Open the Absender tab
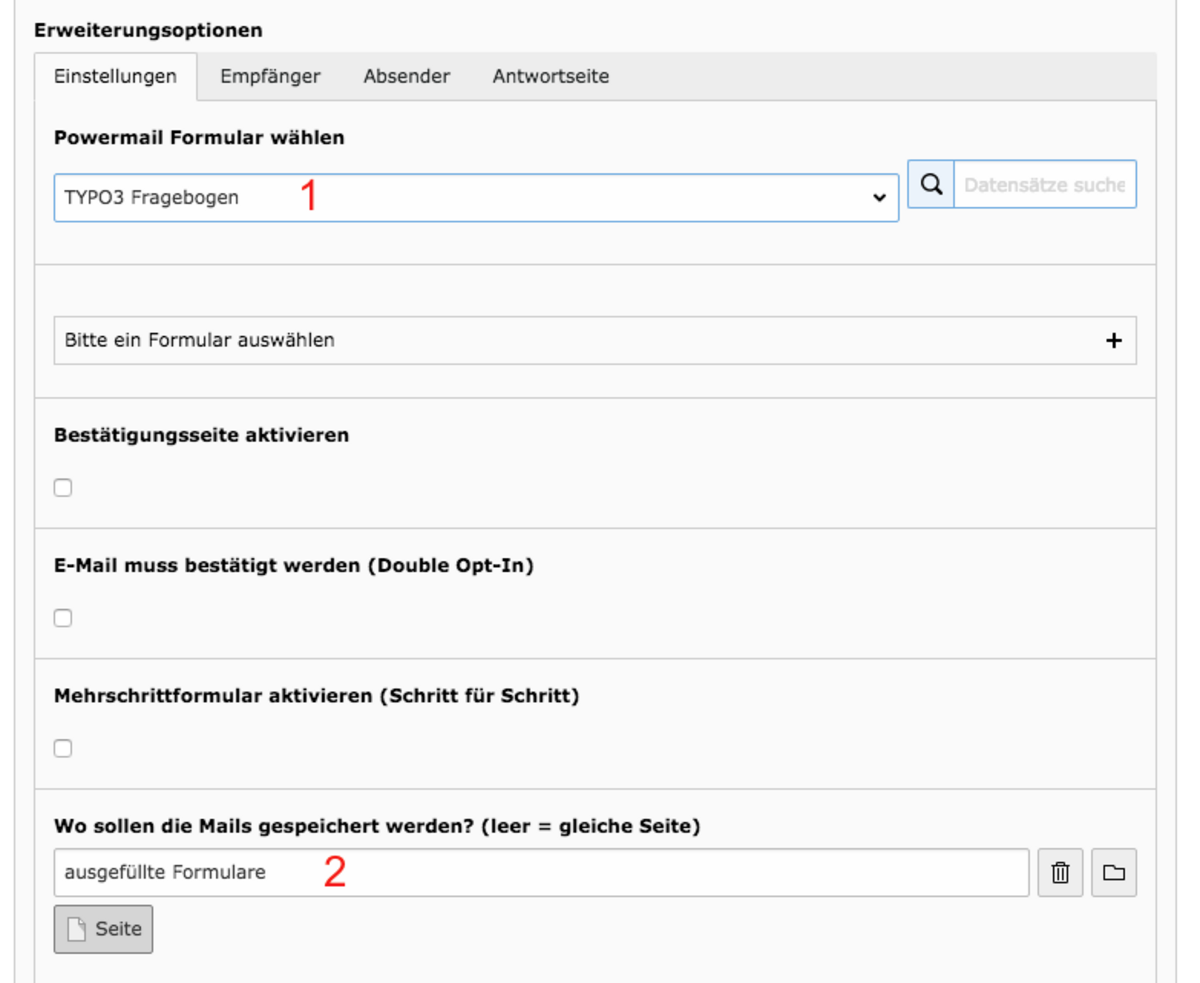 tap(407, 77)
